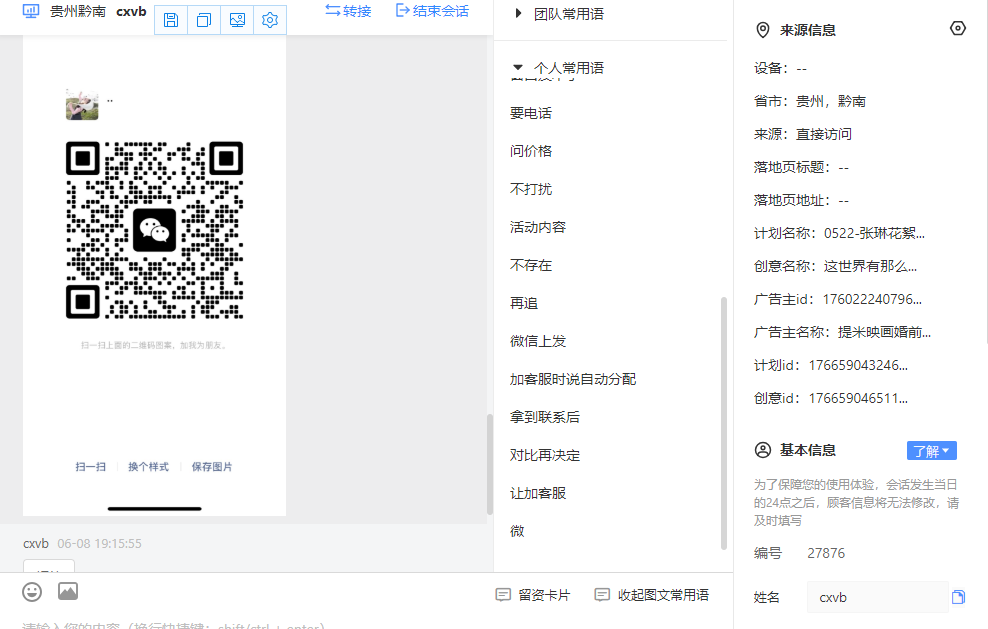Click the chat area vertical scrollbar

[490, 465]
